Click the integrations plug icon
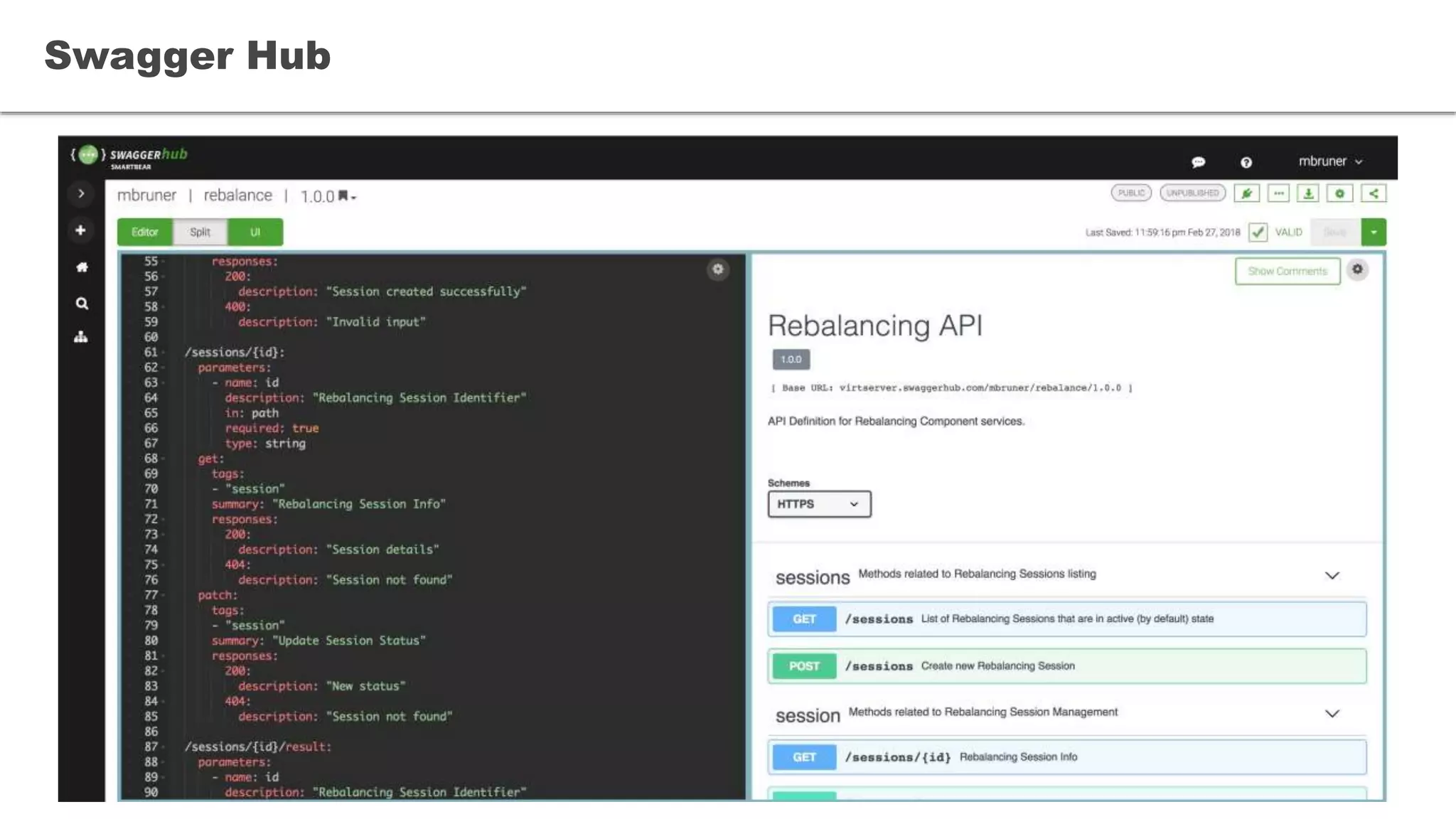This screenshot has width=1456, height=819. click(1246, 193)
